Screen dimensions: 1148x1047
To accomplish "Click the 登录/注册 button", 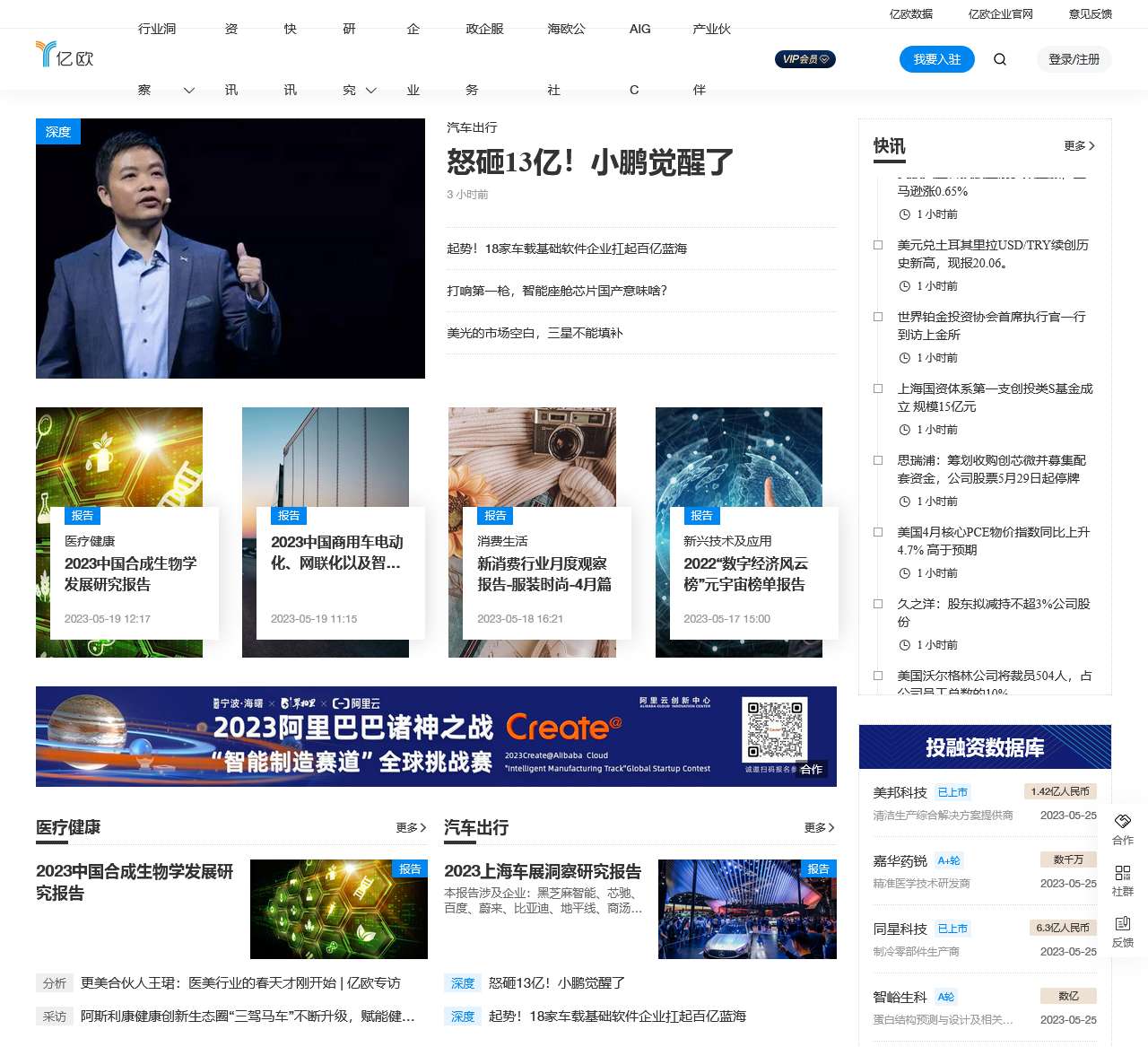I will [1074, 59].
